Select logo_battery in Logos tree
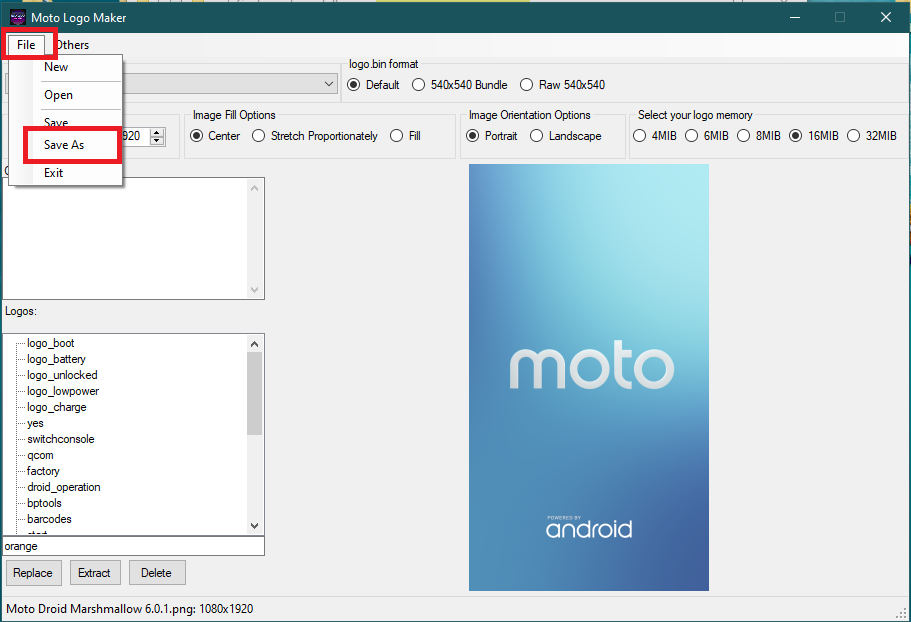Viewport: 911px width, 622px height. point(56,359)
